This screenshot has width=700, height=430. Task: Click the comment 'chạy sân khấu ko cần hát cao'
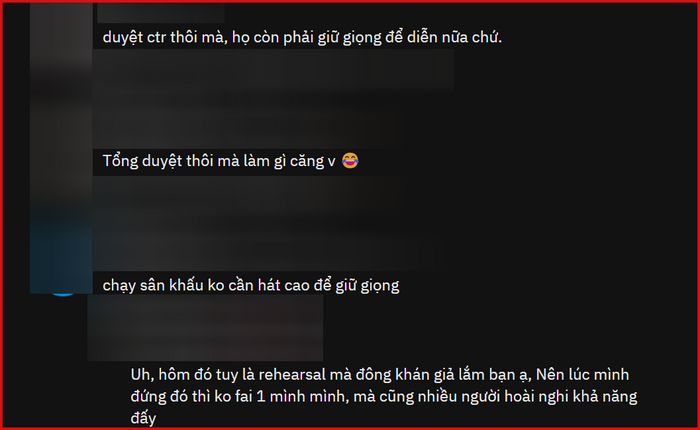click(x=251, y=285)
